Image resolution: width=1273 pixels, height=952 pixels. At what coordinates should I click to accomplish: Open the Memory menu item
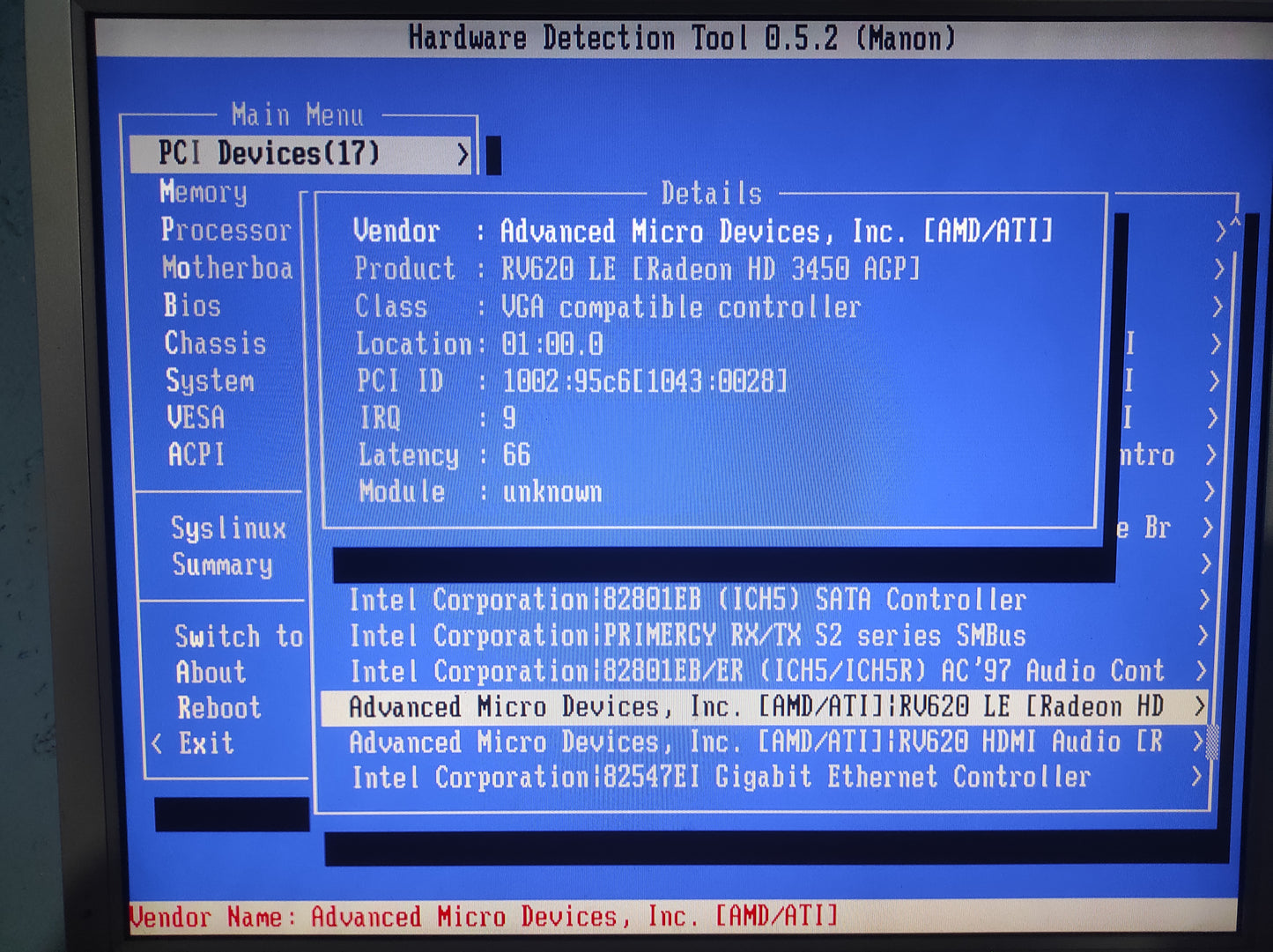point(204,192)
